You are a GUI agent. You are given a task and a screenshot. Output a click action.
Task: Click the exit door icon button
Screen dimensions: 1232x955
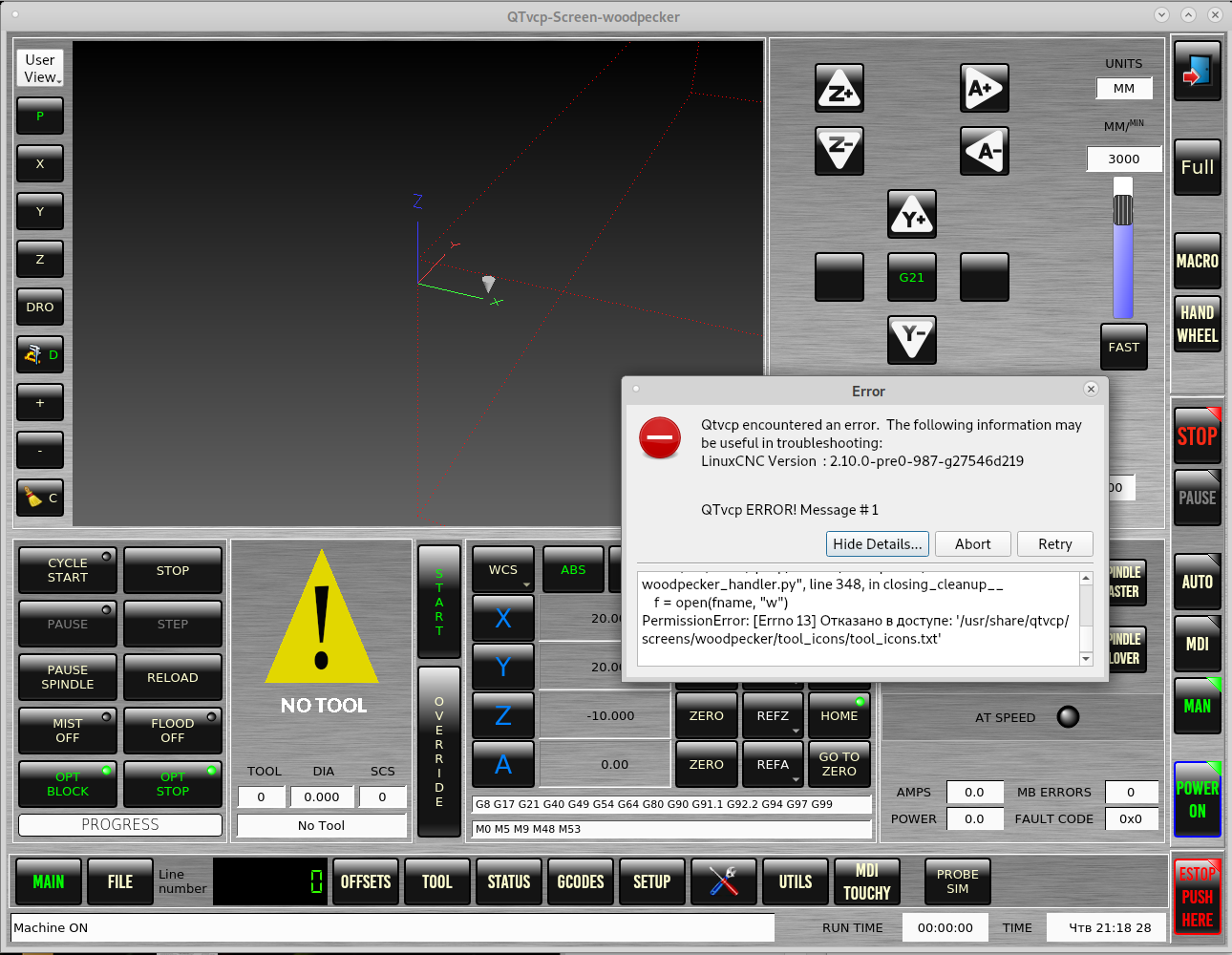[1198, 72]
